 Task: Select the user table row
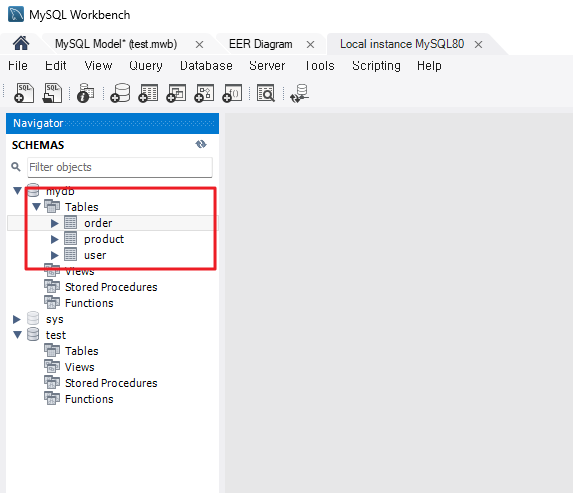pos(95,255)
